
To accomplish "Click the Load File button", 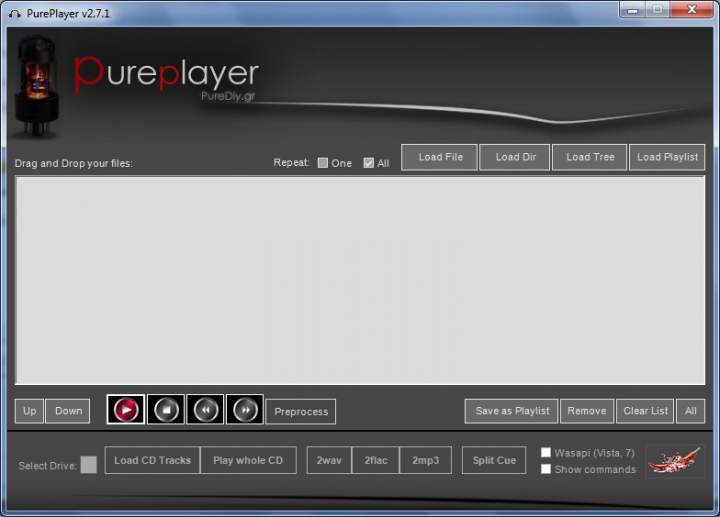I will coord(439,157).
